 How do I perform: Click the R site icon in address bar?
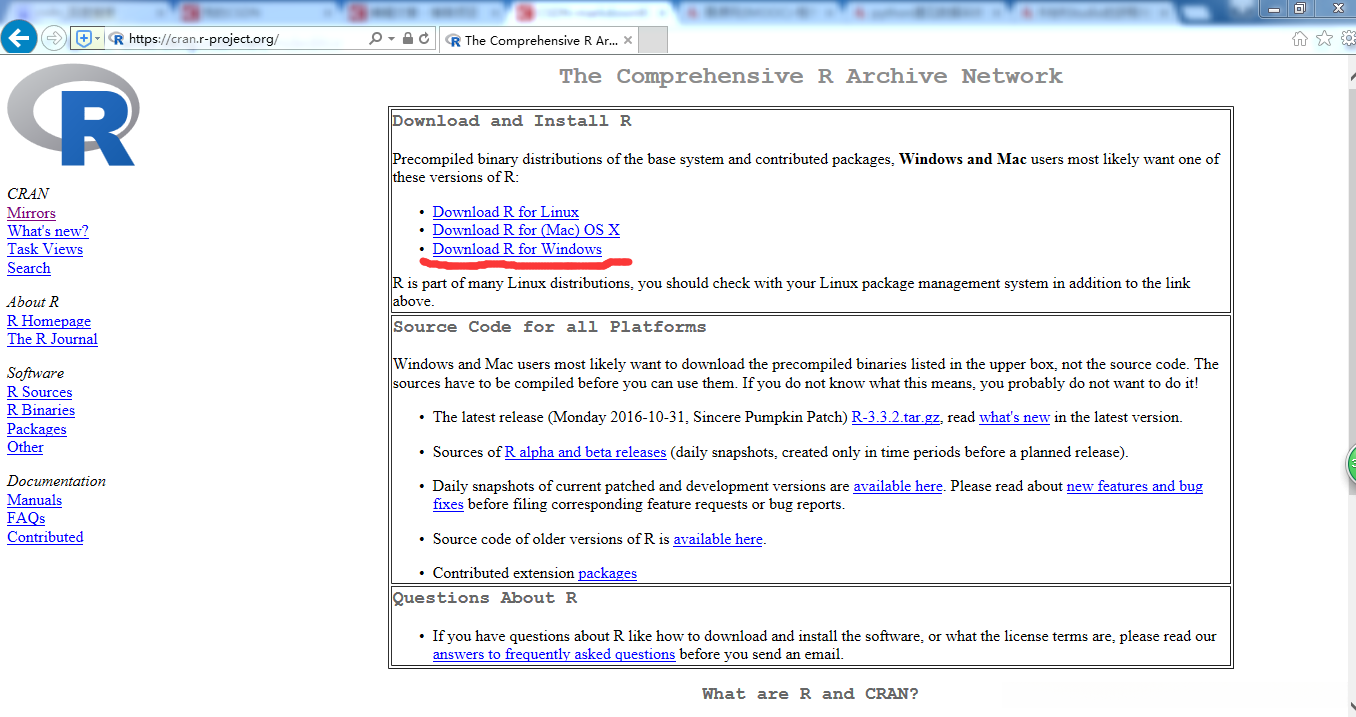tap(116, 39)
